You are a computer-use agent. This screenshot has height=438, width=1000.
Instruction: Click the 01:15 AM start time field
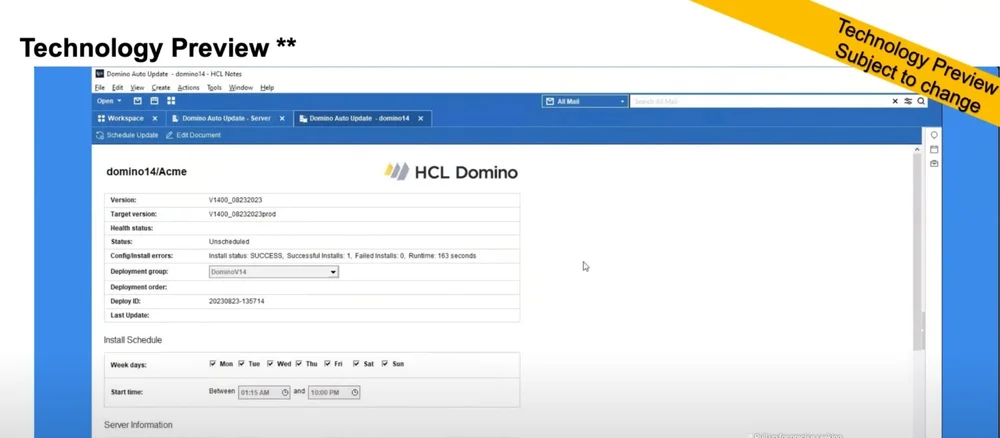coord(264,393)
